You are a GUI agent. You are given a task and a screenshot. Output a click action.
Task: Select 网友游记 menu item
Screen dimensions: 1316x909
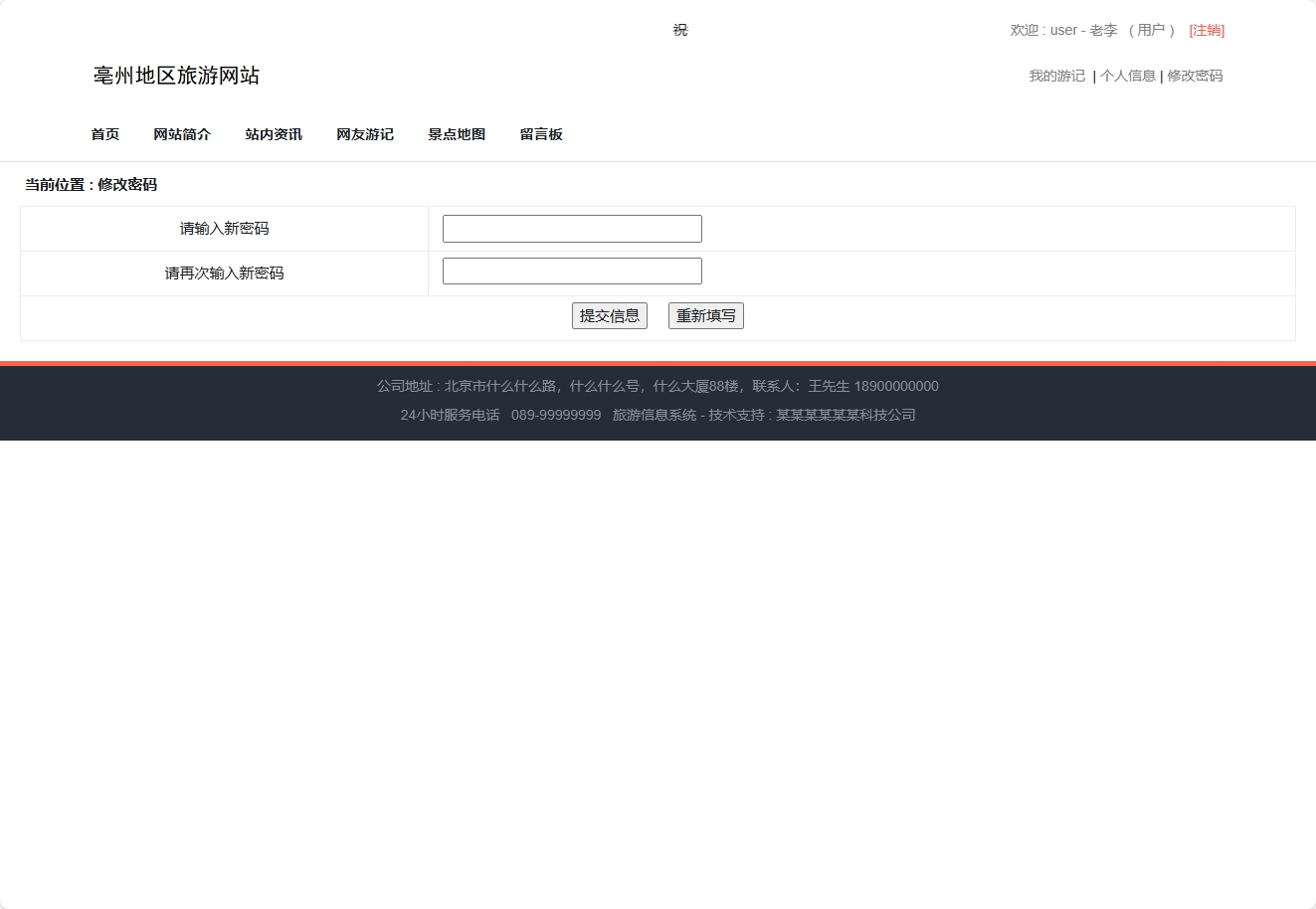pos(365,134)
